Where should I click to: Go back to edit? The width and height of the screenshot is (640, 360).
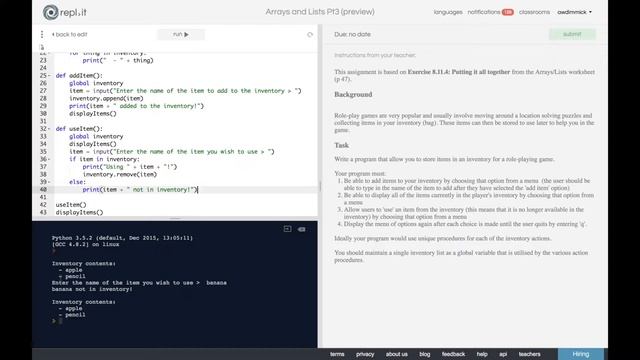point(69,35)
